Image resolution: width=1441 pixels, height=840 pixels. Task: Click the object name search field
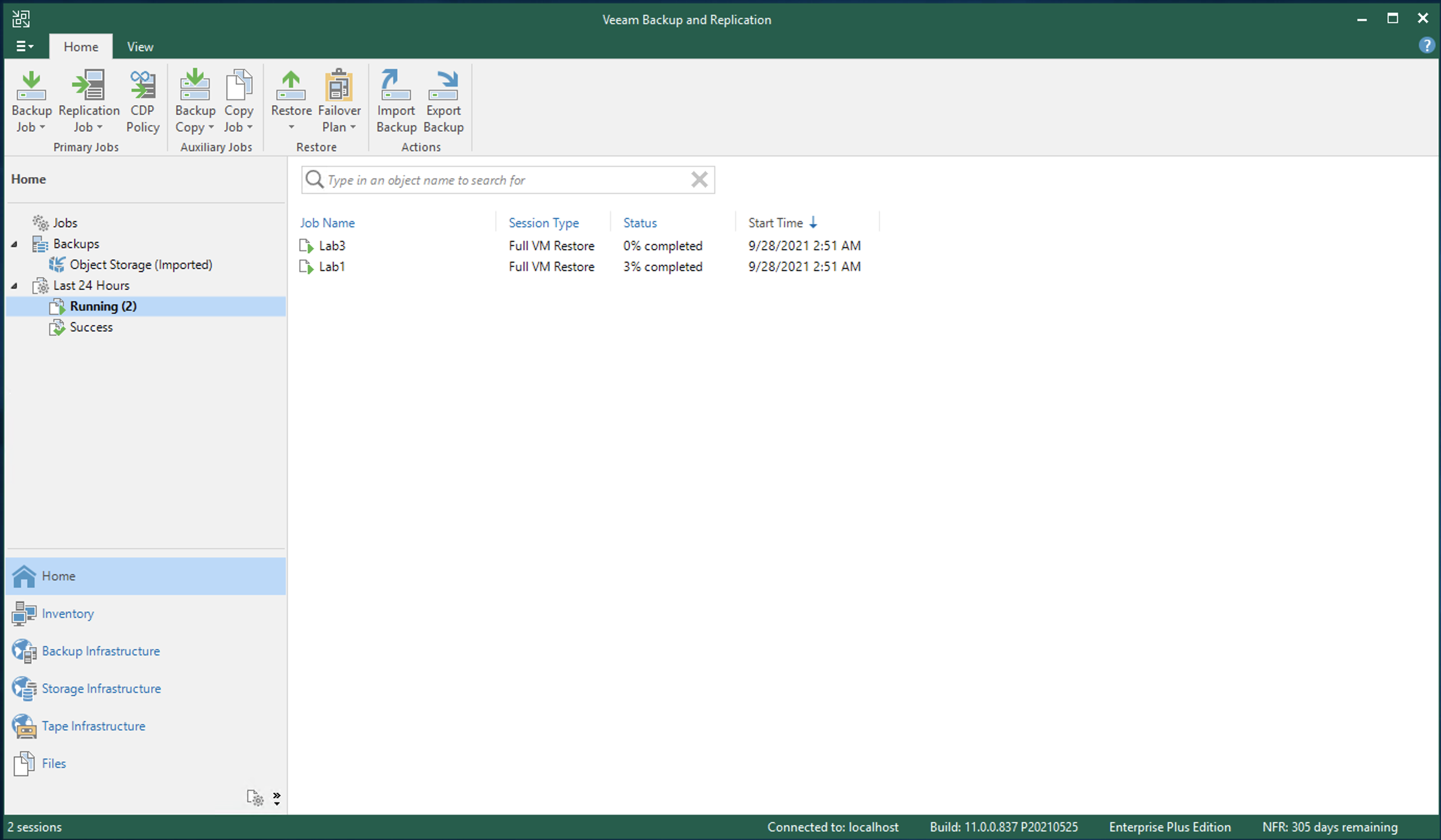coord(508,179)
